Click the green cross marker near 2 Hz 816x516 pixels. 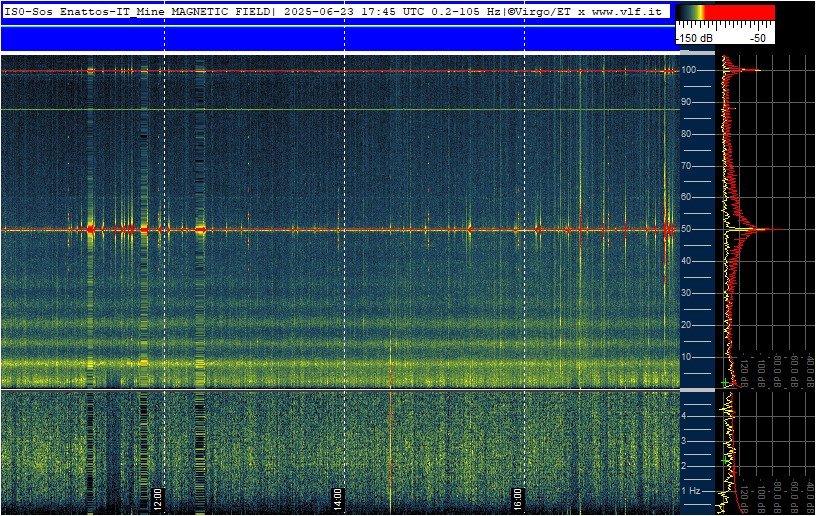725,461
